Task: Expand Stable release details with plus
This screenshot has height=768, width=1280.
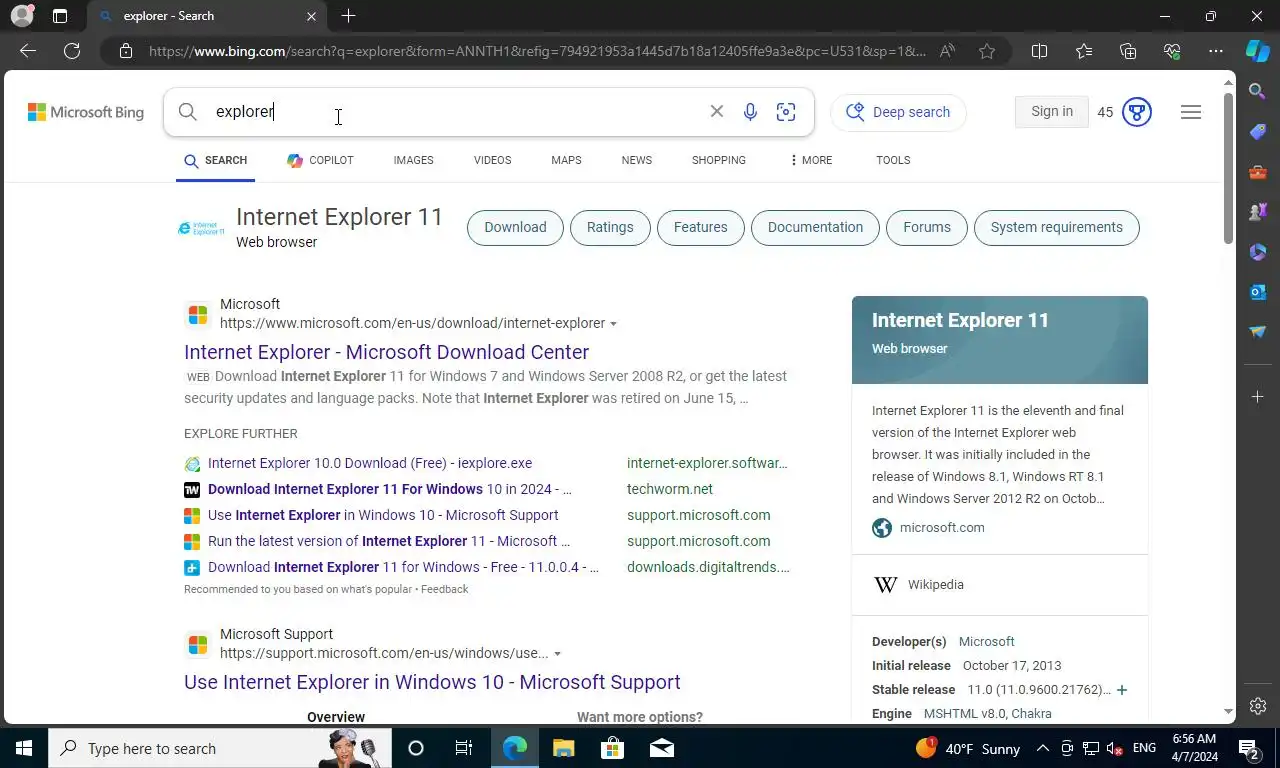Action: click(x=1122, y=690)
